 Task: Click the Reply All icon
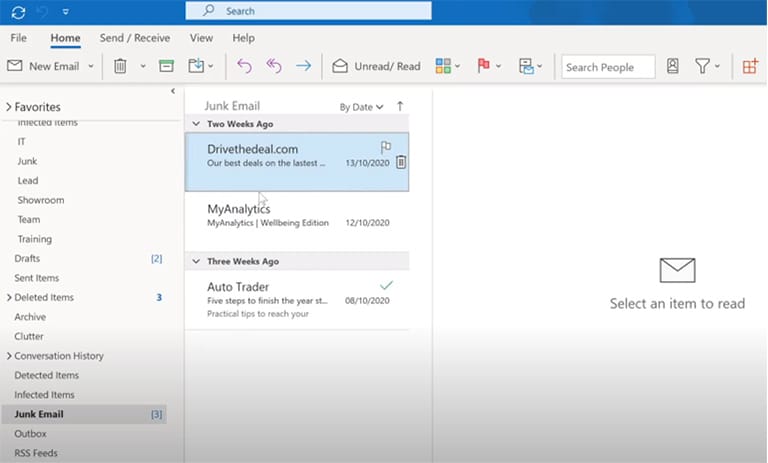tap(274, 66)
